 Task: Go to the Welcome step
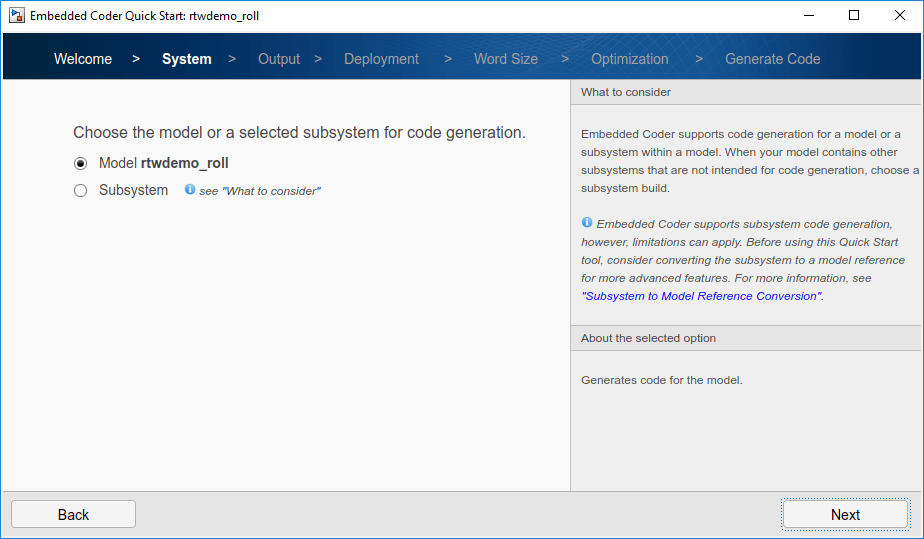pos(83,59)
